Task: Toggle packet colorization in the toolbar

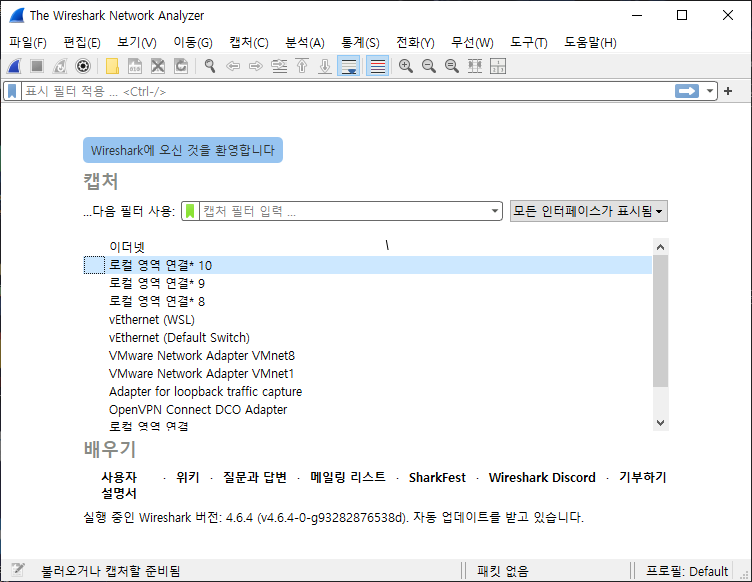Action: (377, 66)
